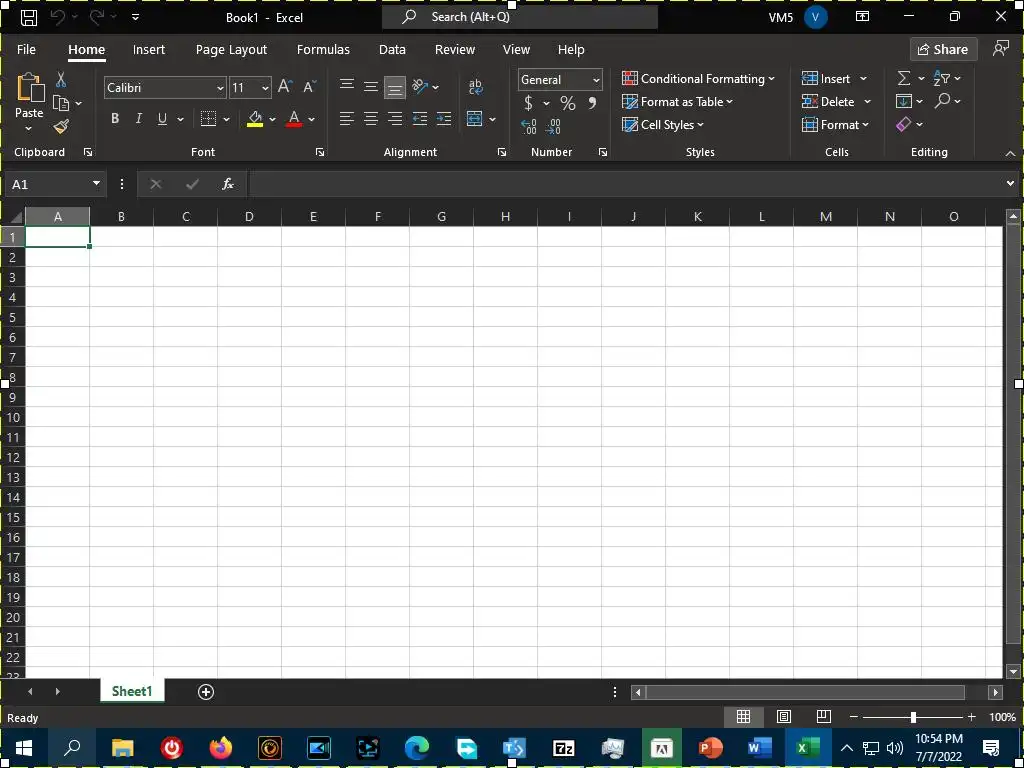Viewport: 1024px width, 768px height.
Task: Click the Paste clipboard icon
Action: 30,88
